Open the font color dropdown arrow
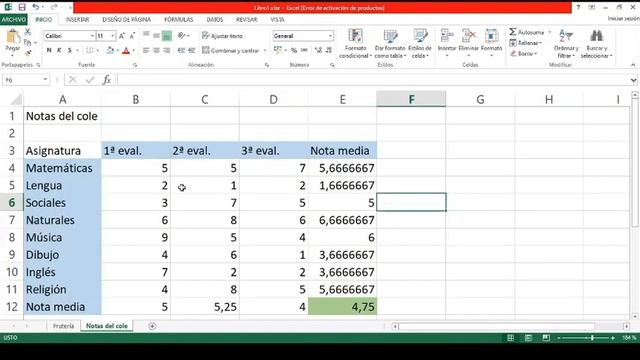The height and width of the screenshot is (360, 640). (134, 51)
